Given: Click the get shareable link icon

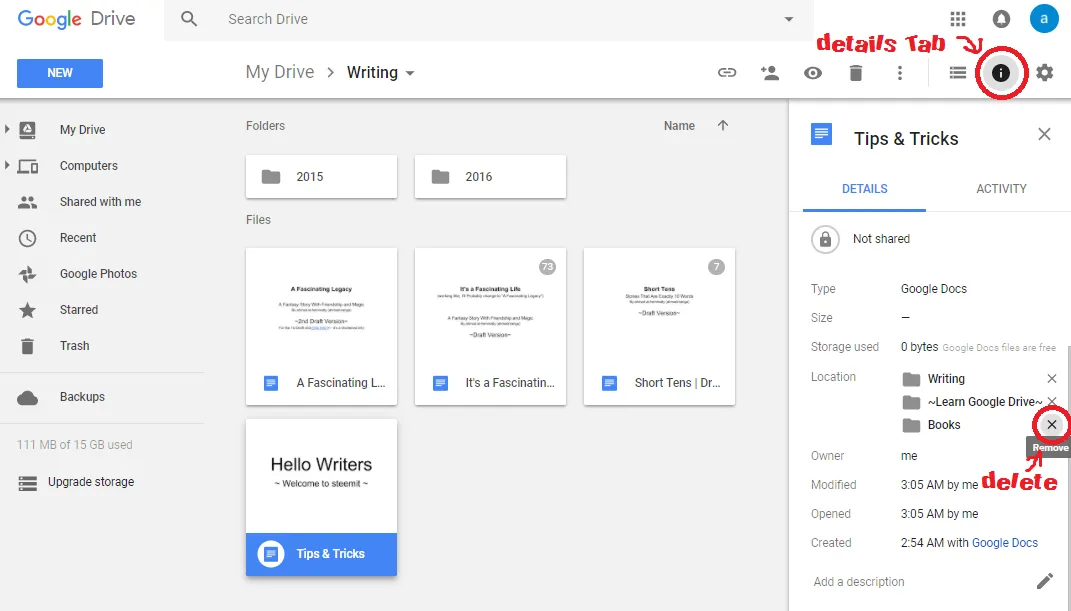Looking at the screenshot, I should (727, 72).
